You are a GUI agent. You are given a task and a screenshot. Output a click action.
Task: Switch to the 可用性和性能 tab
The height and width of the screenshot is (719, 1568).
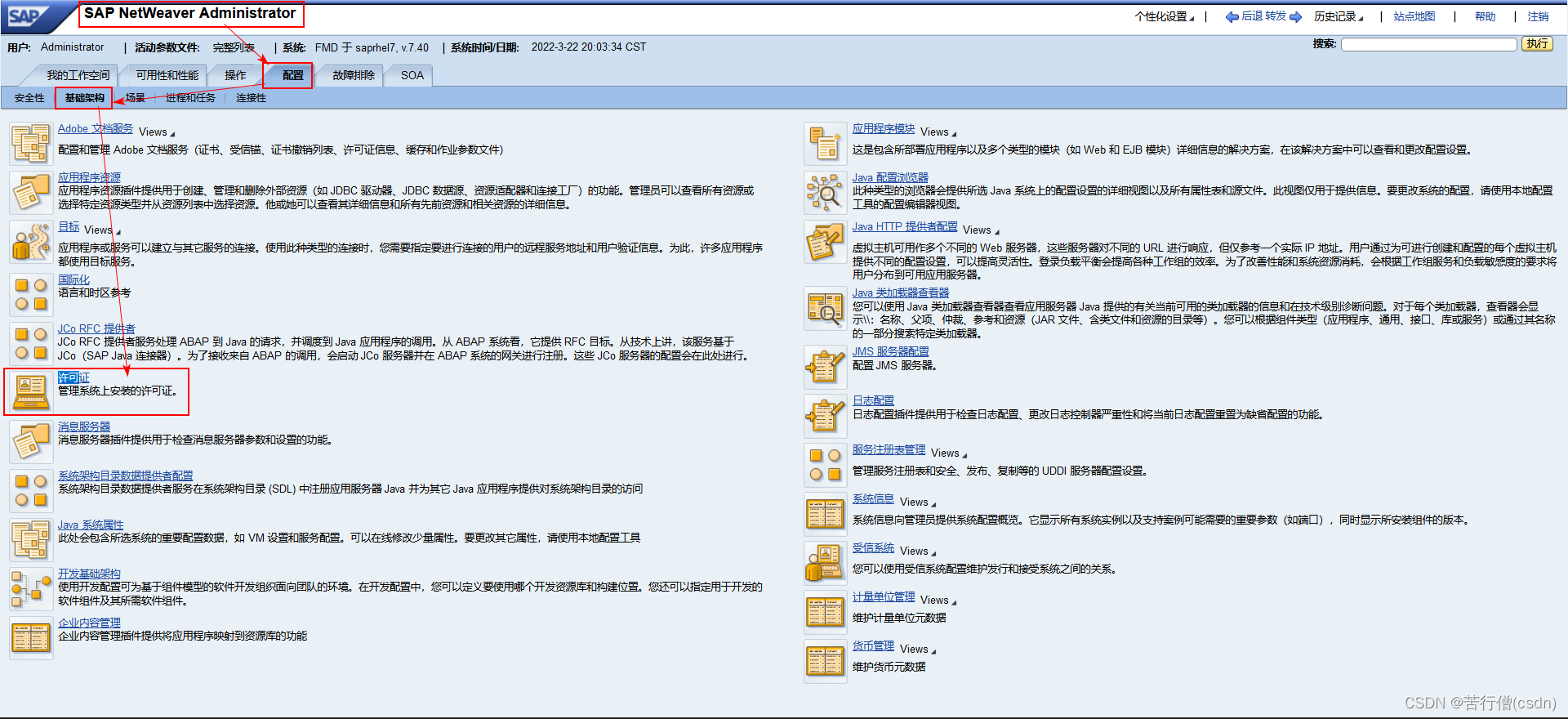167,75
